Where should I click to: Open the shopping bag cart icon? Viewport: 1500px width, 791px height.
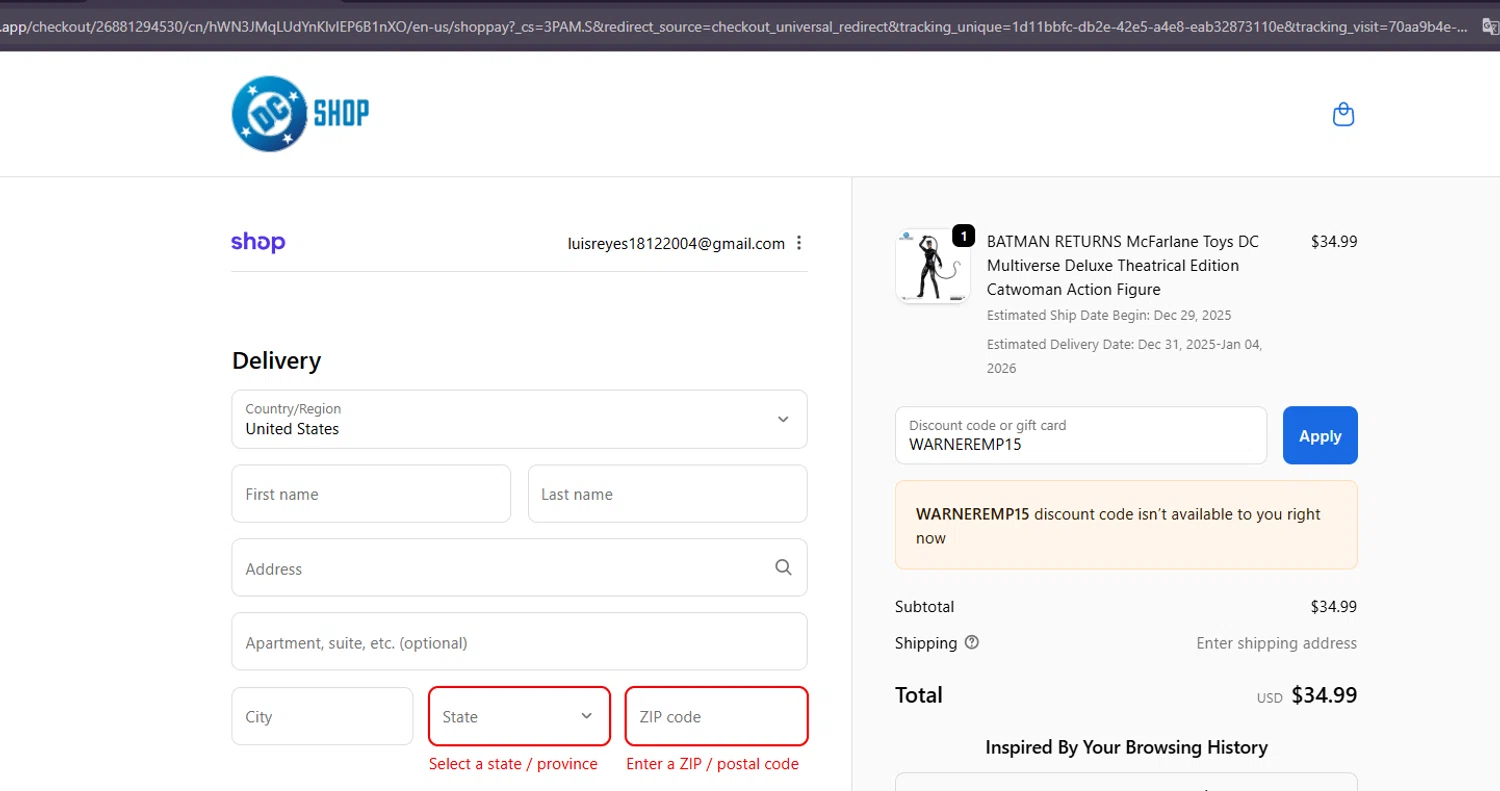(1343, 115)
